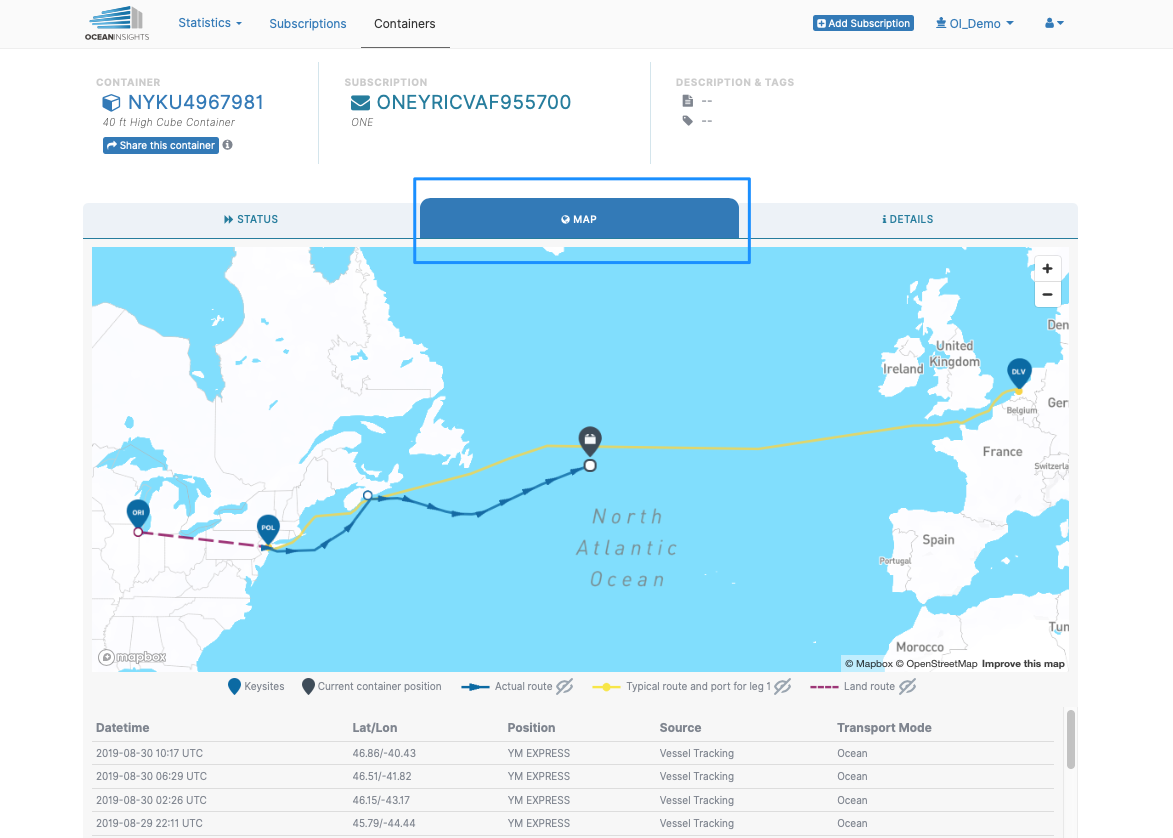Select the MAP tab

pyautogui.click(x=579, y=219)
